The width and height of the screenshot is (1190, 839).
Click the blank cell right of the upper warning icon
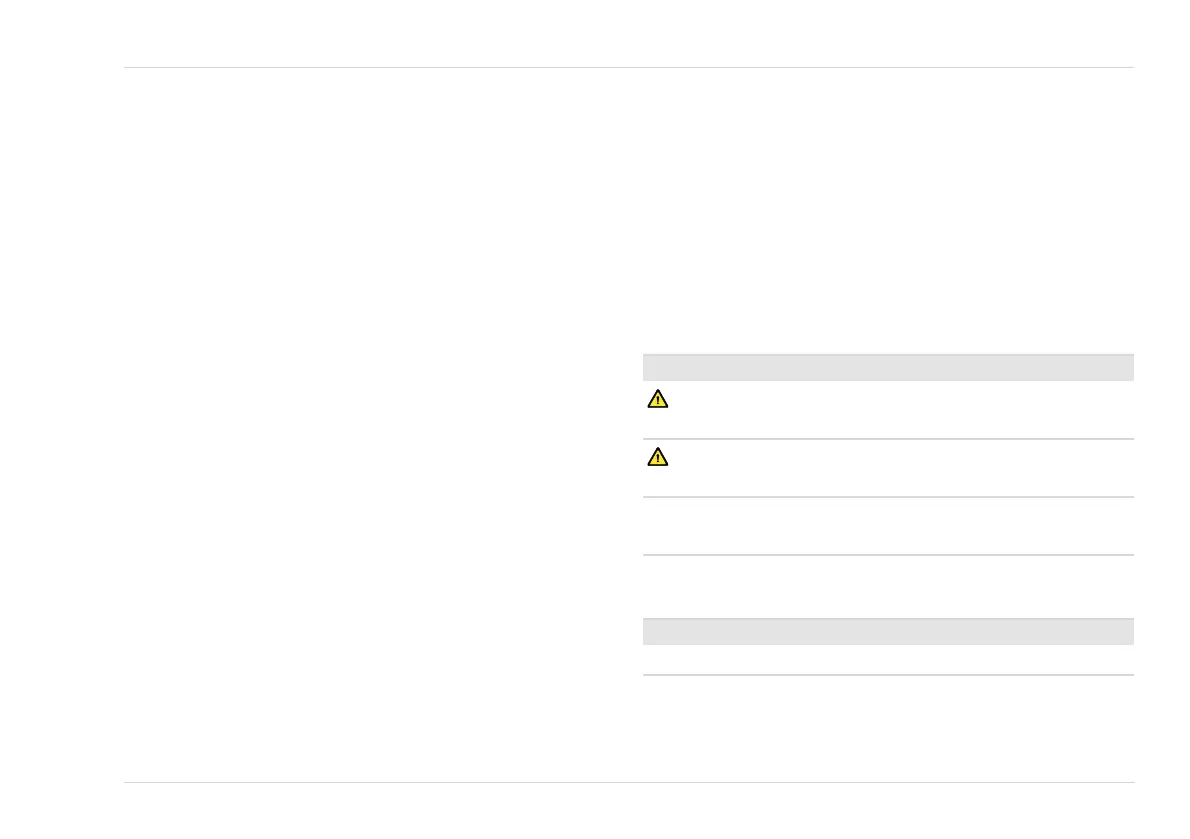pos(900,410)
